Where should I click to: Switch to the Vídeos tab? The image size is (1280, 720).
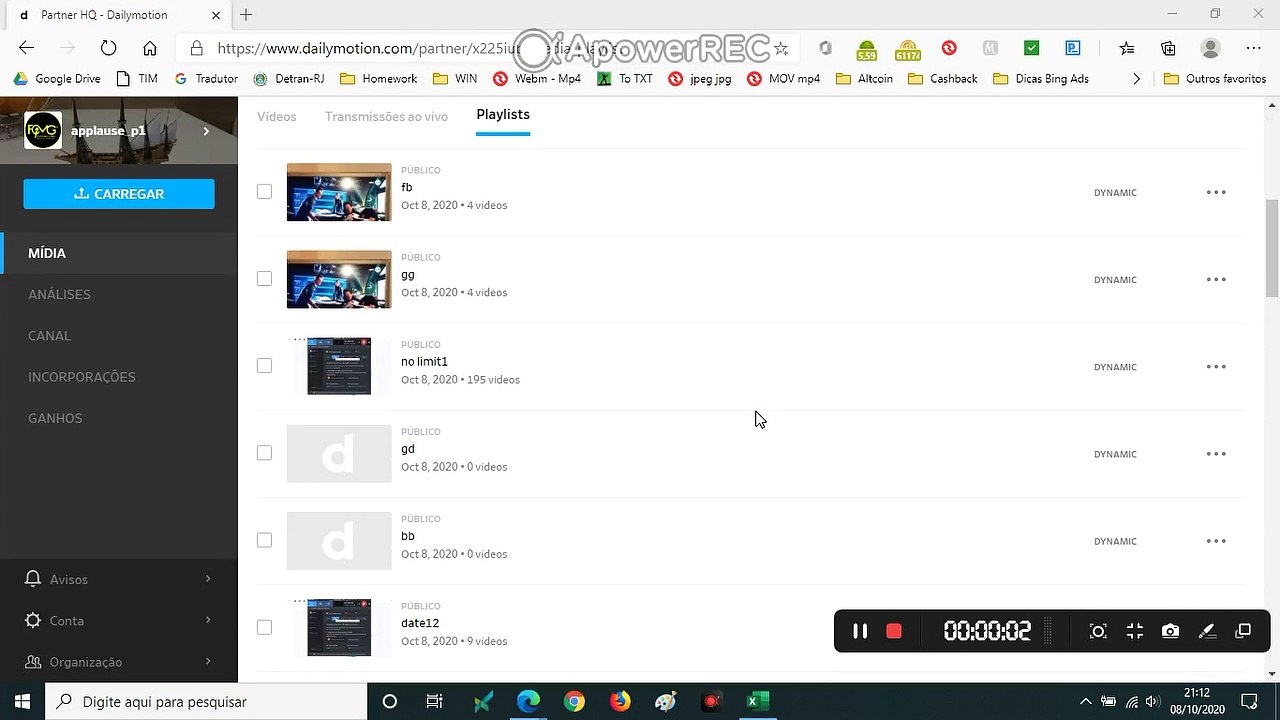tap(277, 116)
